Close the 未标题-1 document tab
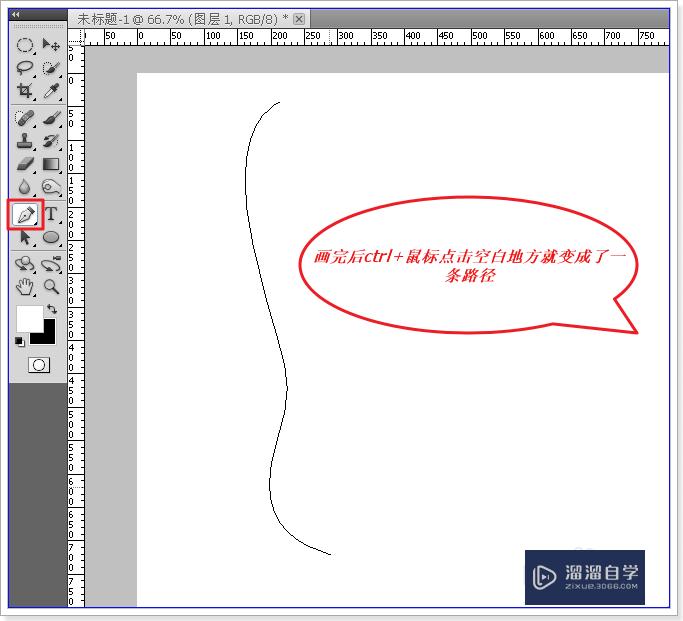This screenshot has height=621, width=683. click(299, 19)
